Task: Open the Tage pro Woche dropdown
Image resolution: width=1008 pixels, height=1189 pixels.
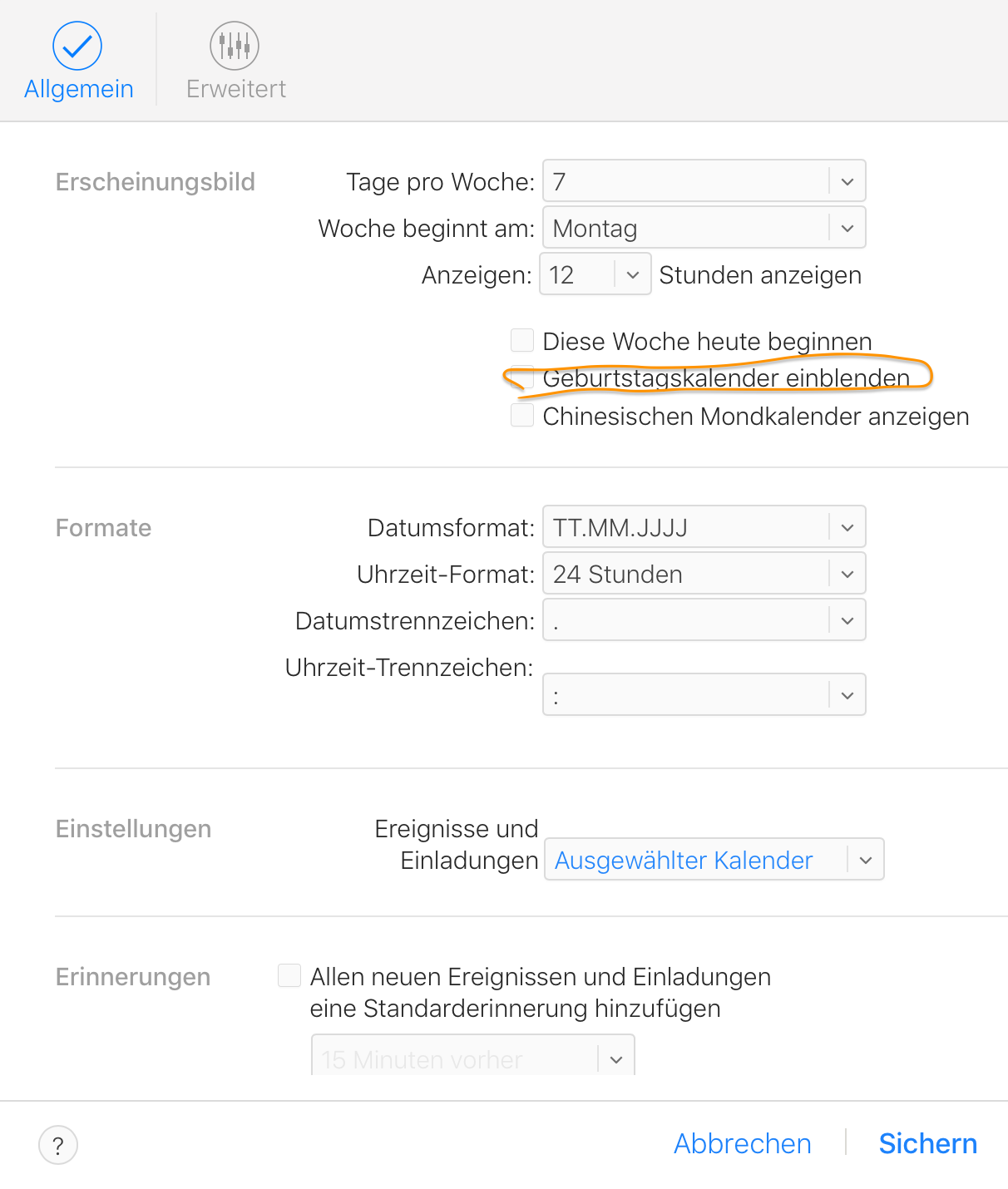Action: click(704, 181)
